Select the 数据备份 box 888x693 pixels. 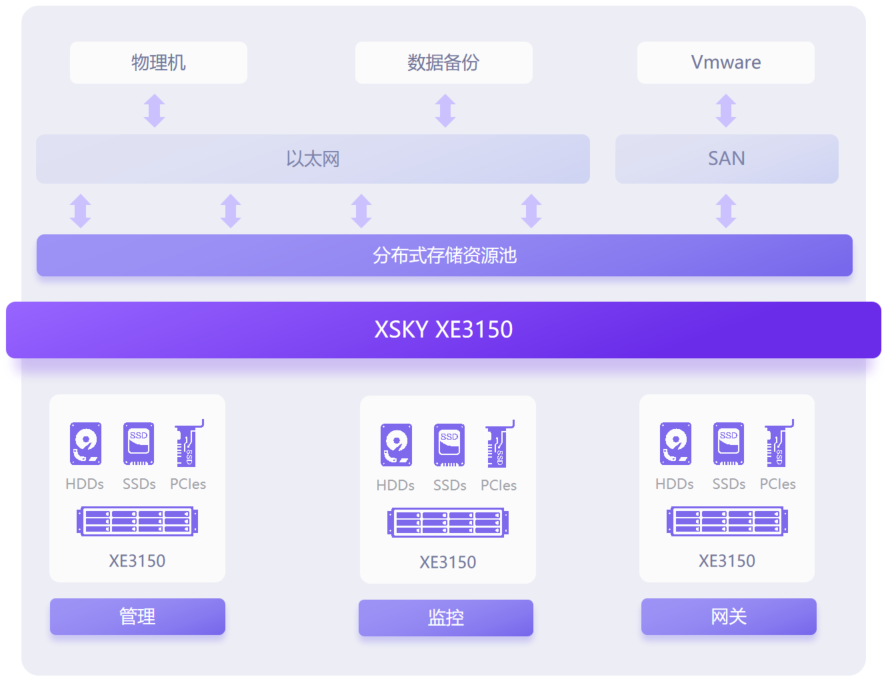pyautogui.click(x=443, y=62)
